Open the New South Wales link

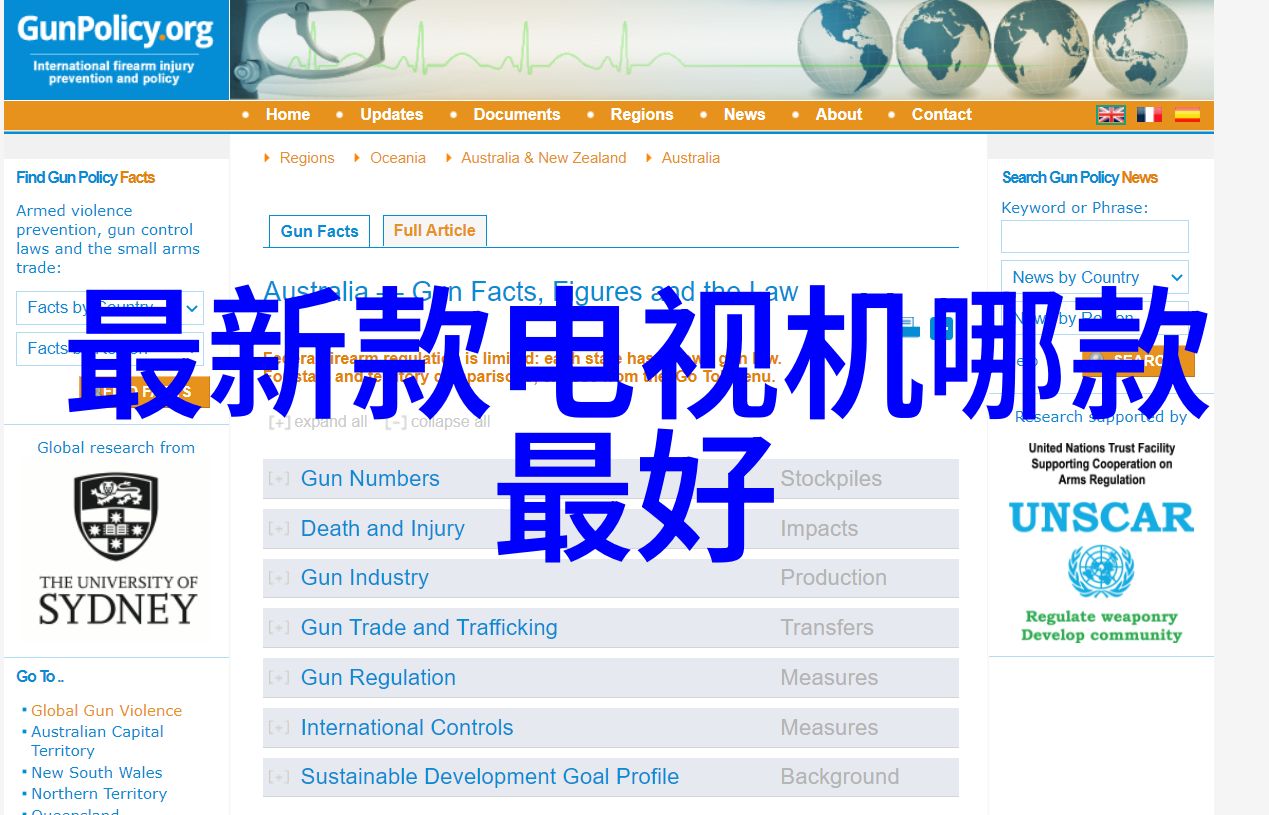pyautogui.click(x=96, y=773)
